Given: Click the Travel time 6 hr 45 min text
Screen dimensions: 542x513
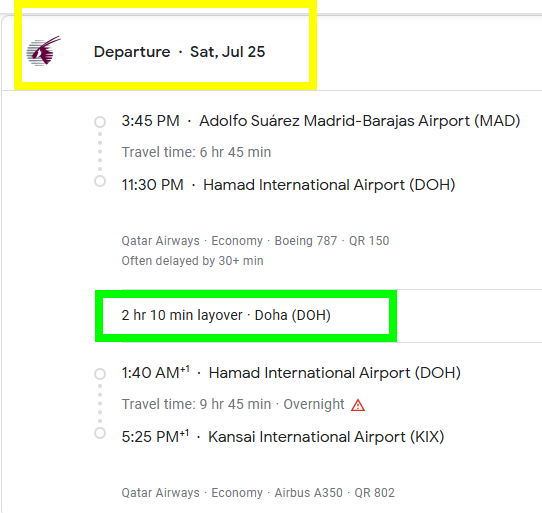Looking at the screenshot, I should [x=196, y=152].
